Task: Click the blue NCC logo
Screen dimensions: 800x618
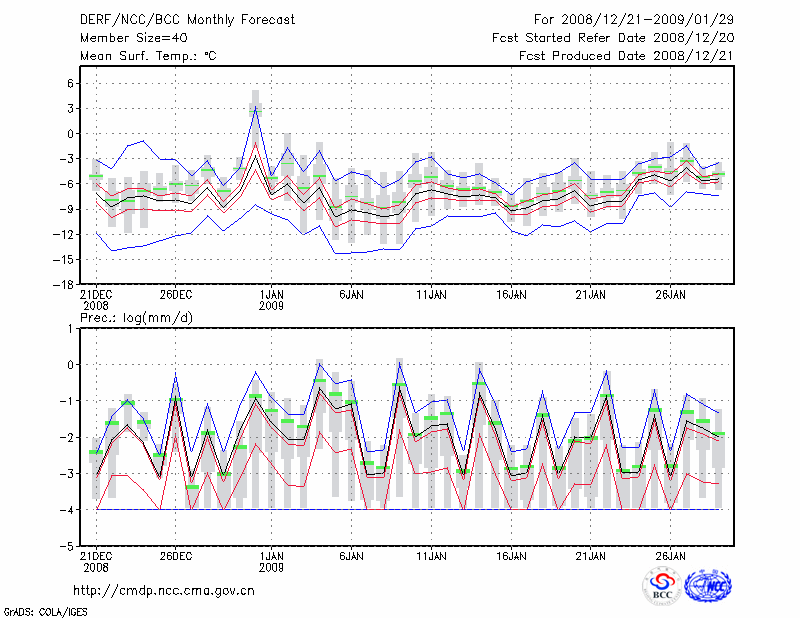Action: [708, 587]
